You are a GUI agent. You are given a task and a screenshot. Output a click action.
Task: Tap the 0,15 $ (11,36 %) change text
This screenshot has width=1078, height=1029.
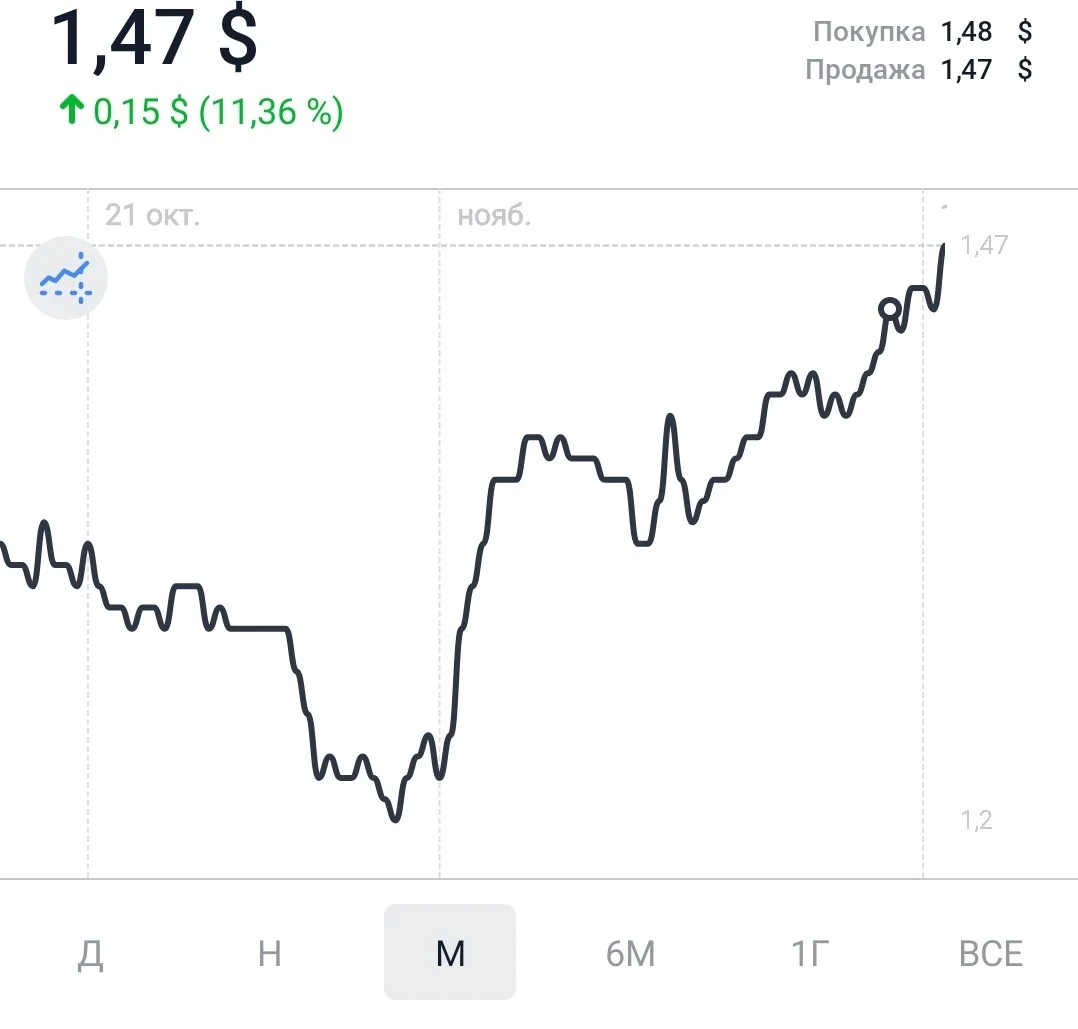(x=219, y=112)
